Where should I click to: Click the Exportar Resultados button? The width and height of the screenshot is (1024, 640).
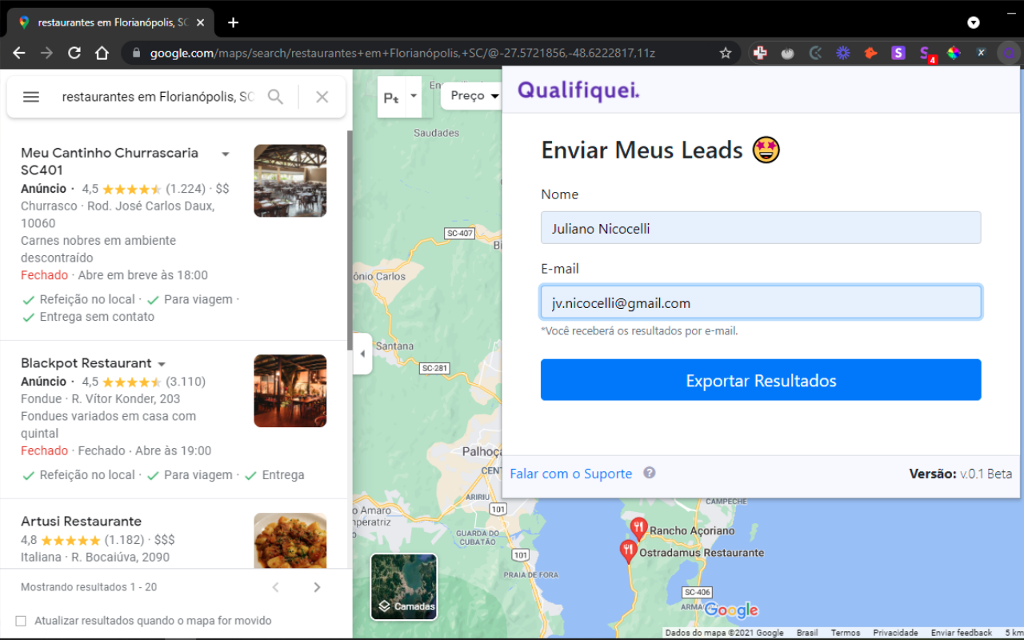(x=761, y=379)
